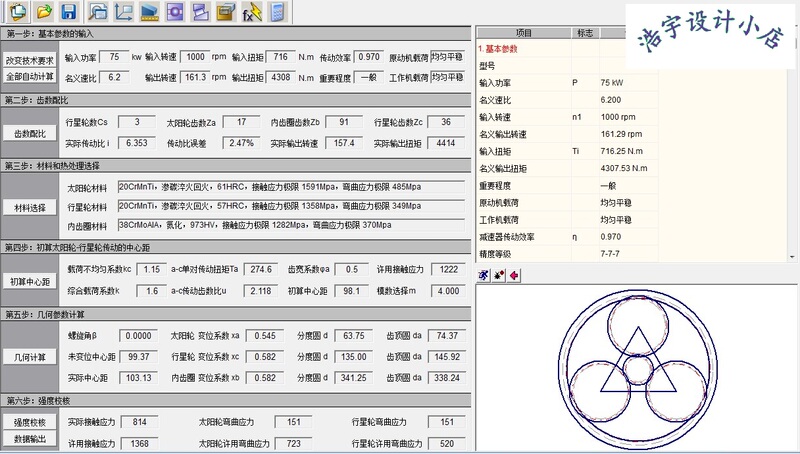The width and height of the screenshot is (800, 454).
Task: Select the 名义输出转速 161.29 rpm row
Action: tap(567, 134)
